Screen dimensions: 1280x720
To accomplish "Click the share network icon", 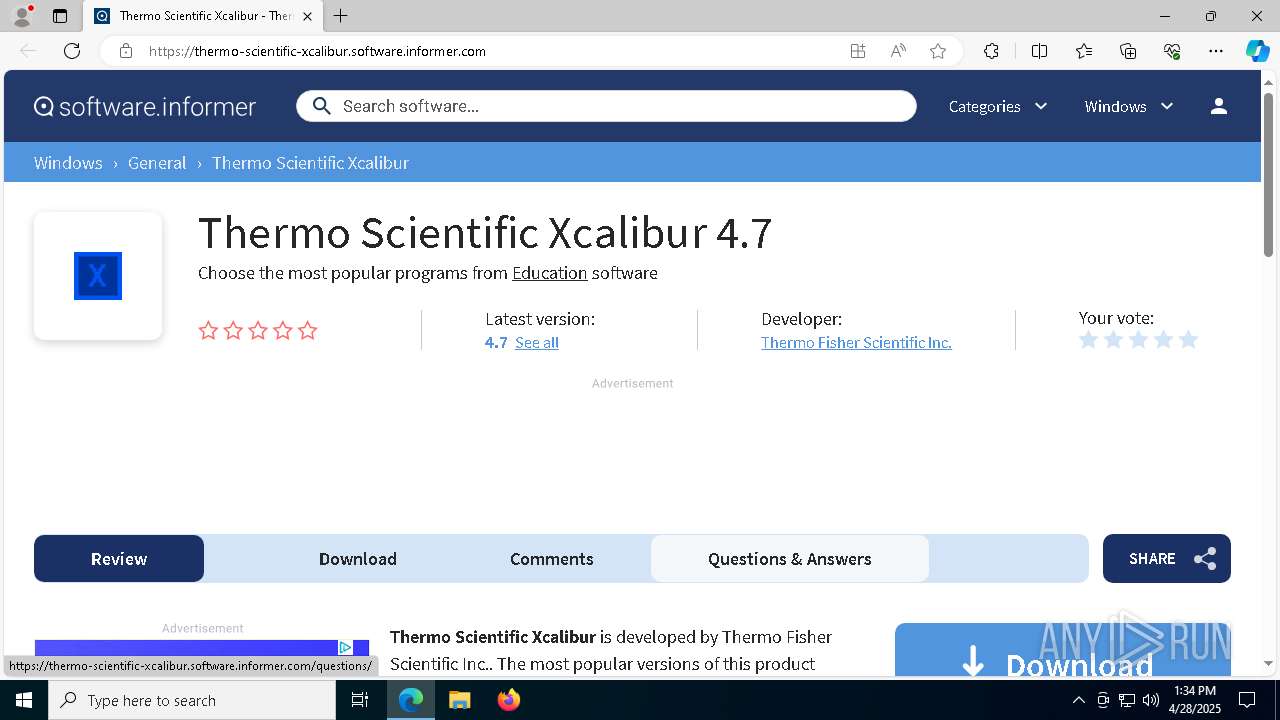I will (x=1205, y=559).
